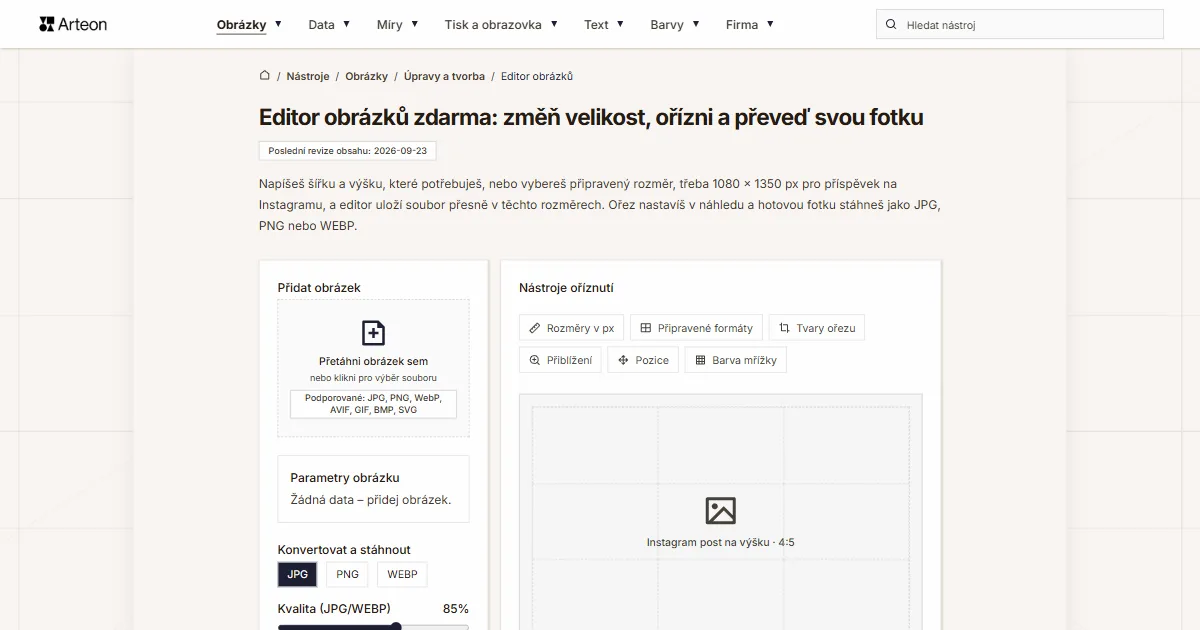Click the add-file icon in upload area
1200x630 pixels.
point(373,333)
